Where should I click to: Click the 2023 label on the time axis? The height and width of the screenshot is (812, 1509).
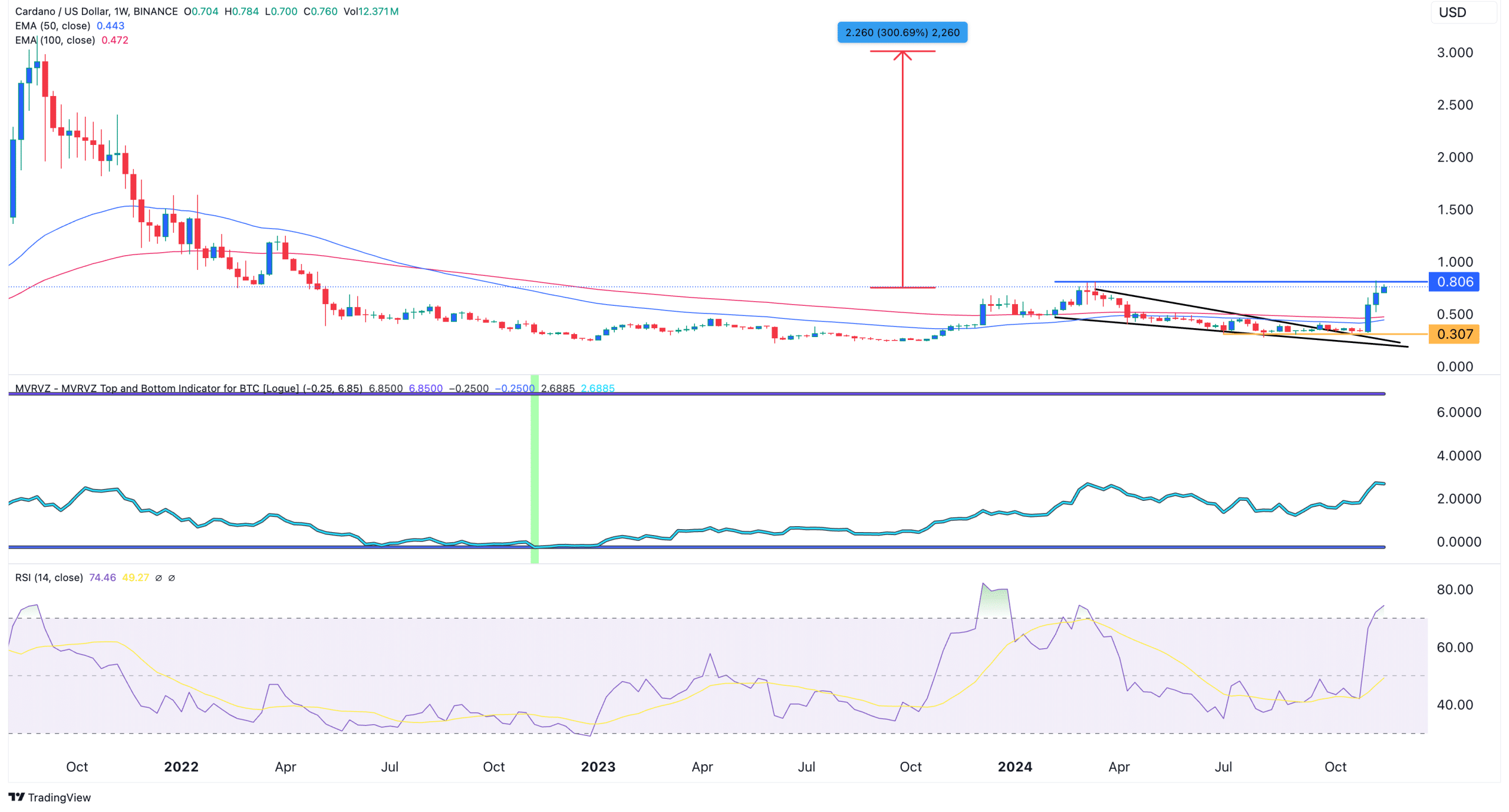click(598, 767)
